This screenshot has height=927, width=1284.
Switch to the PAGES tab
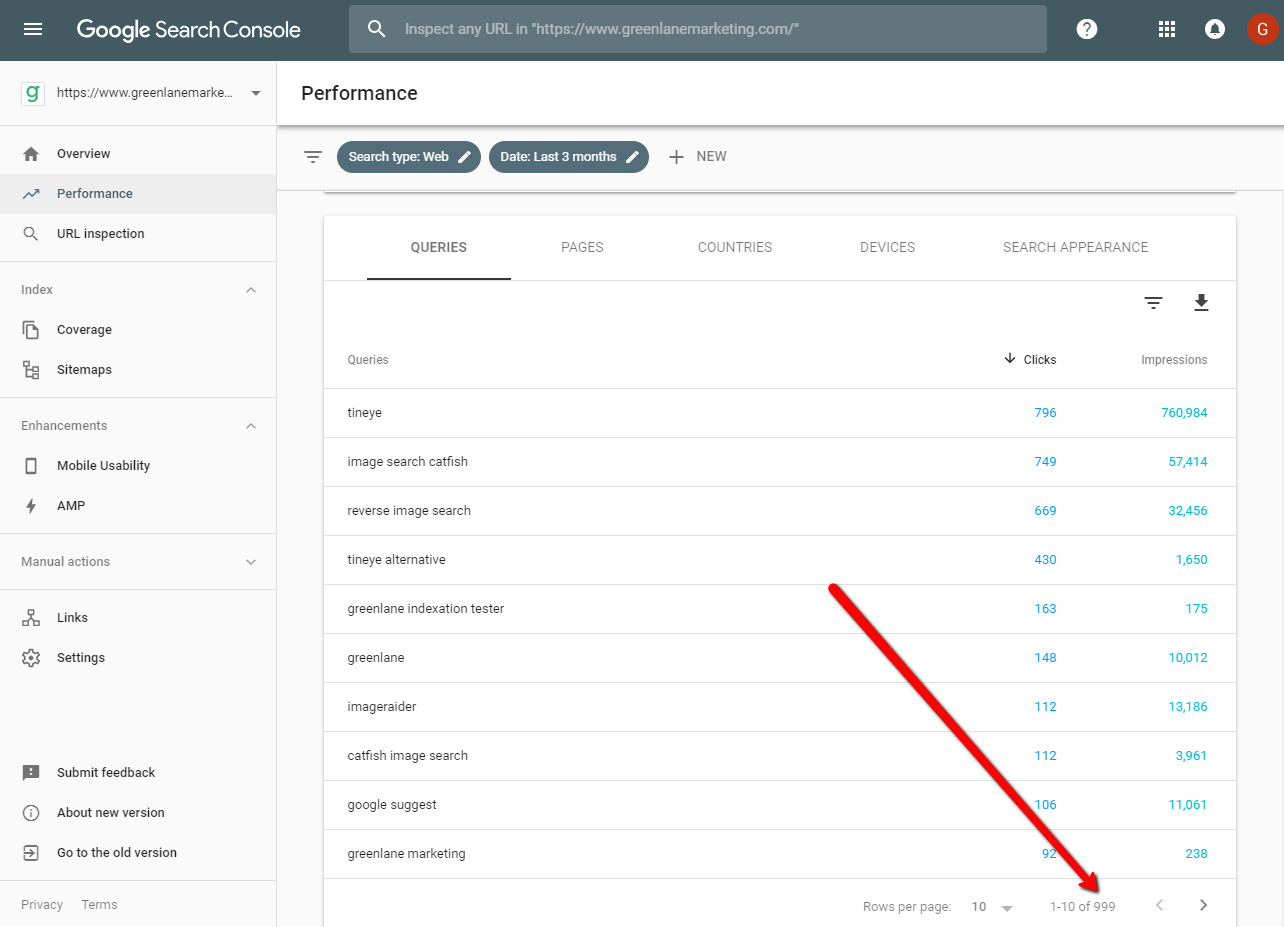[x=582, y=247]
